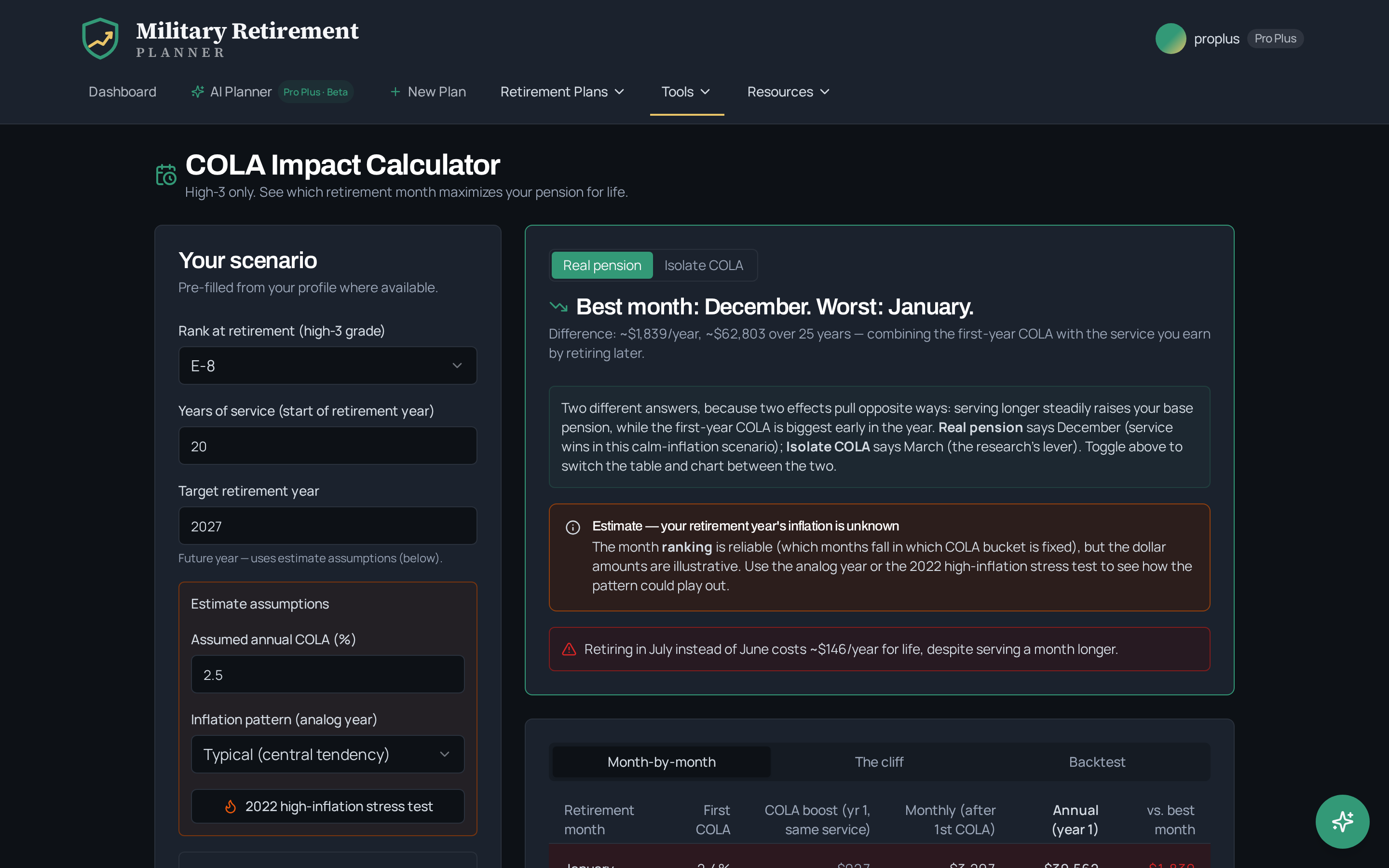Click the First COLA column header
The image size is (1389, 868).
coord(713,820)
